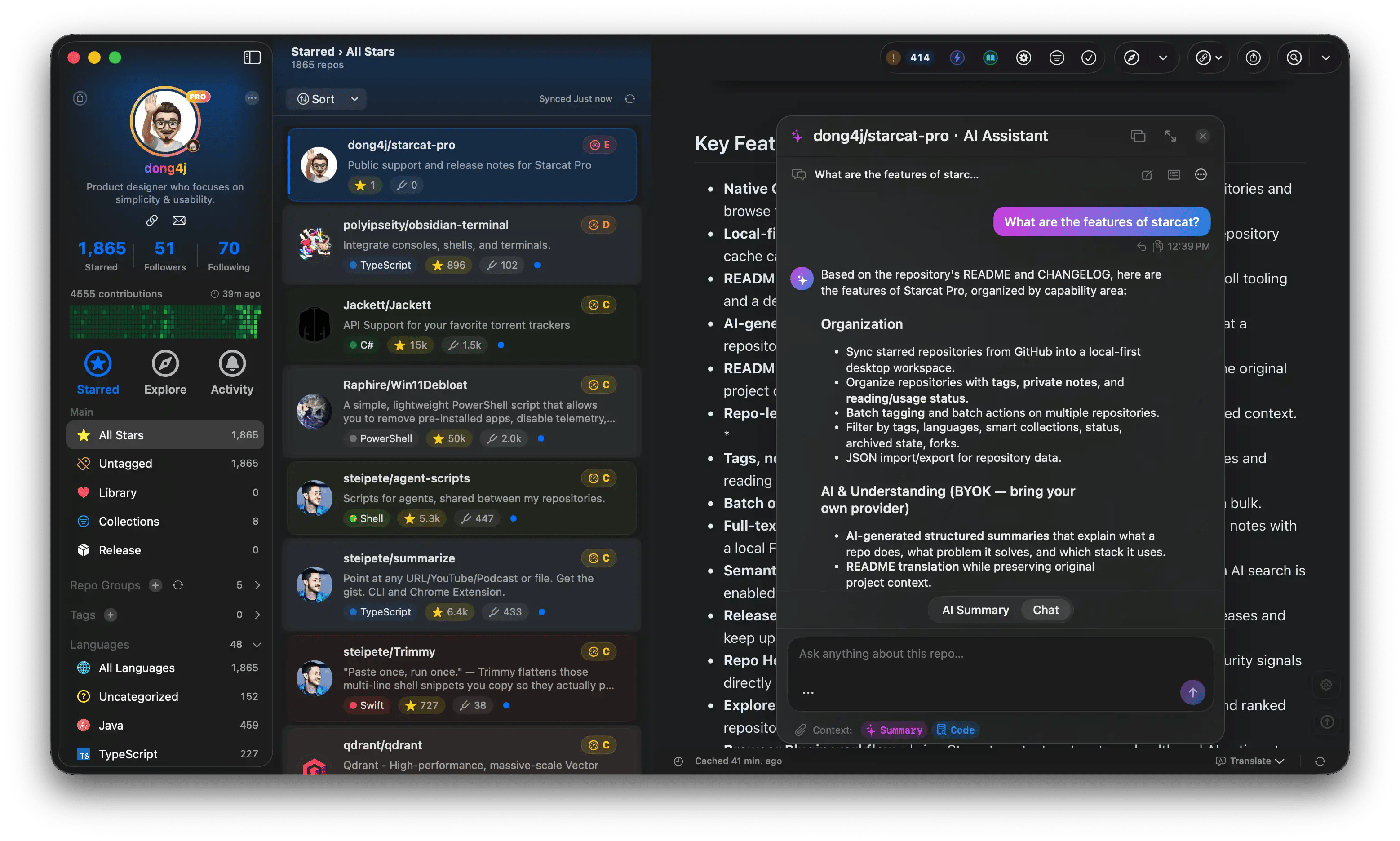1400x841 pixels.
Task: Add a new tag with the plus button
Action: pos(111,615)
